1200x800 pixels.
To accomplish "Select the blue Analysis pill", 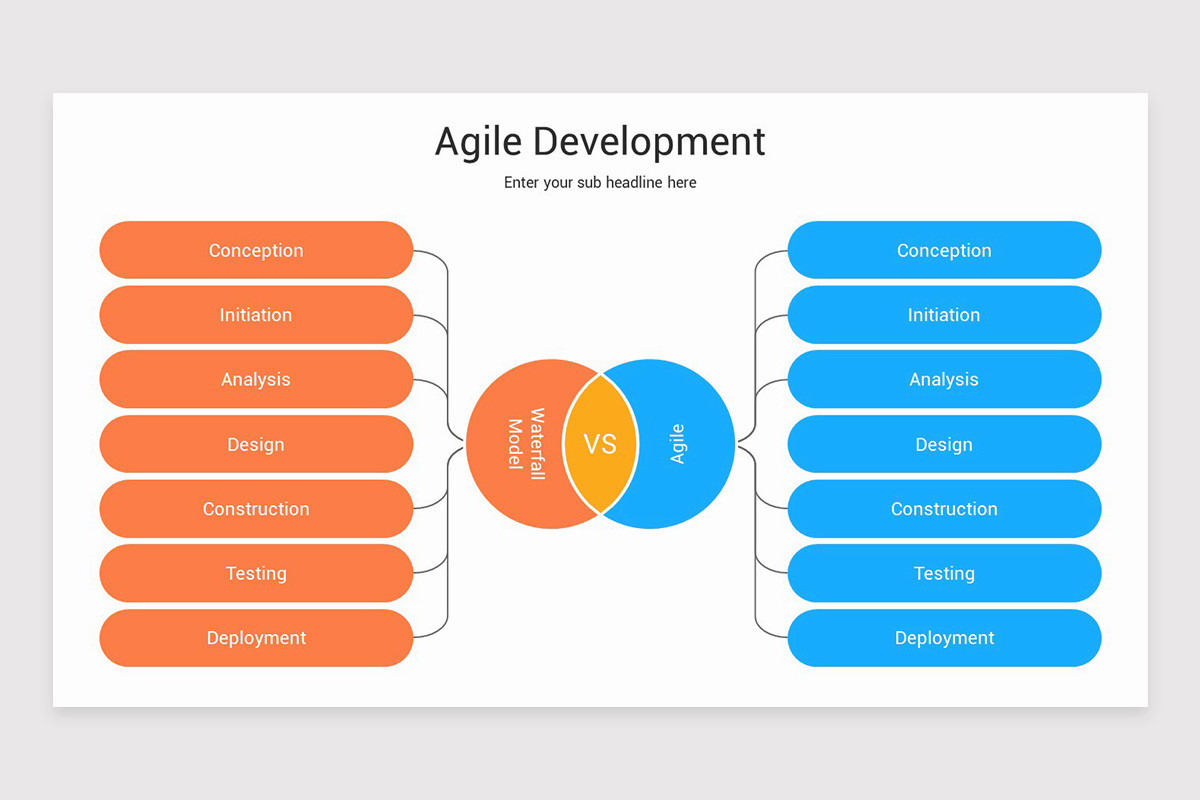I will click(x=944, y=379).
